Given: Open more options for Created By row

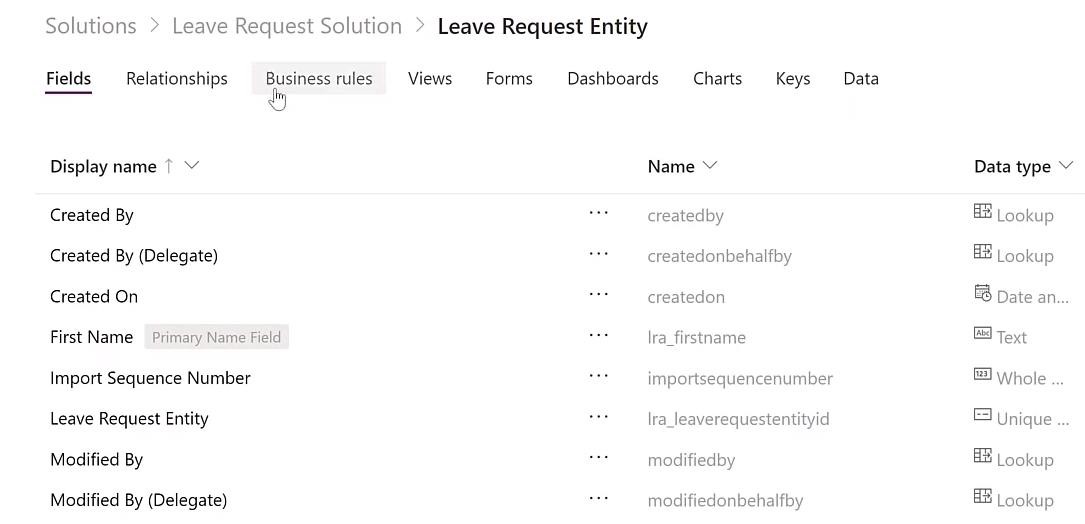Looking at the screenshot, I should 598,213.
